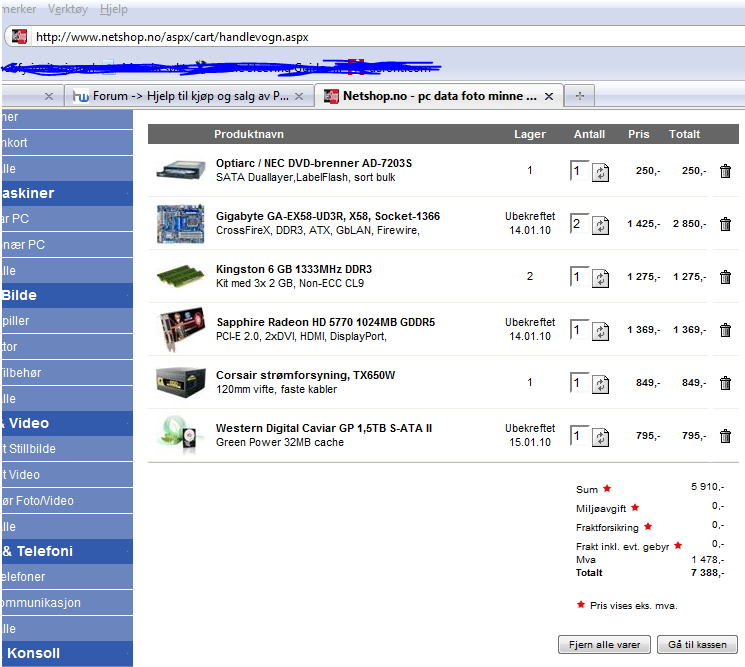745x667 pixels.
Task: Open Western Digital Caviar GP 1,5TB link
Action: click(x=324, y=428)
